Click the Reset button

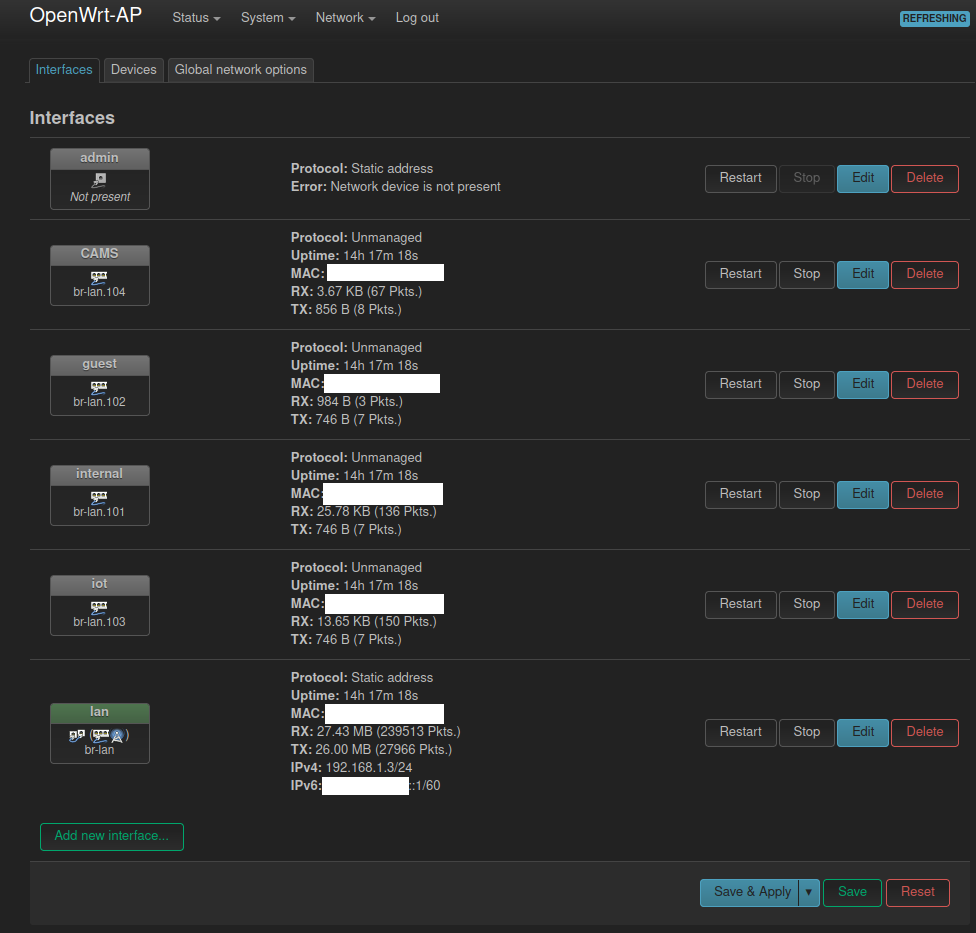pos(917,893)
